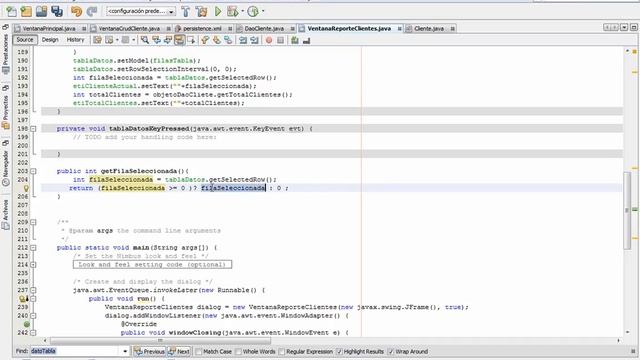Click Previous Bookmark editor icon
The width and height of the screenshot is (640, 360).
(x=205, y=40)
